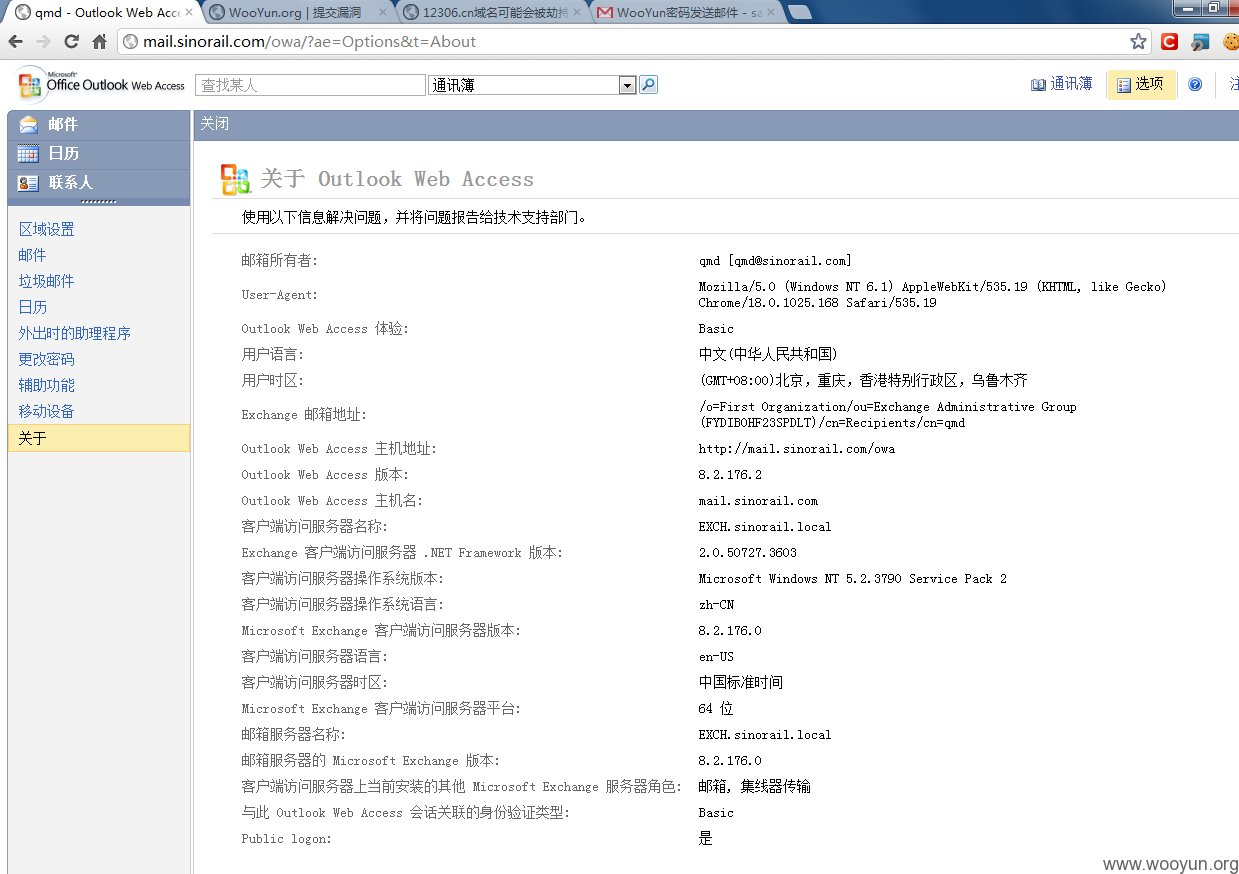Open the 通讯簿 dropdown list
Viewport: 1239px width, 874px height.
pyautogui.click(x=627, y=85)
